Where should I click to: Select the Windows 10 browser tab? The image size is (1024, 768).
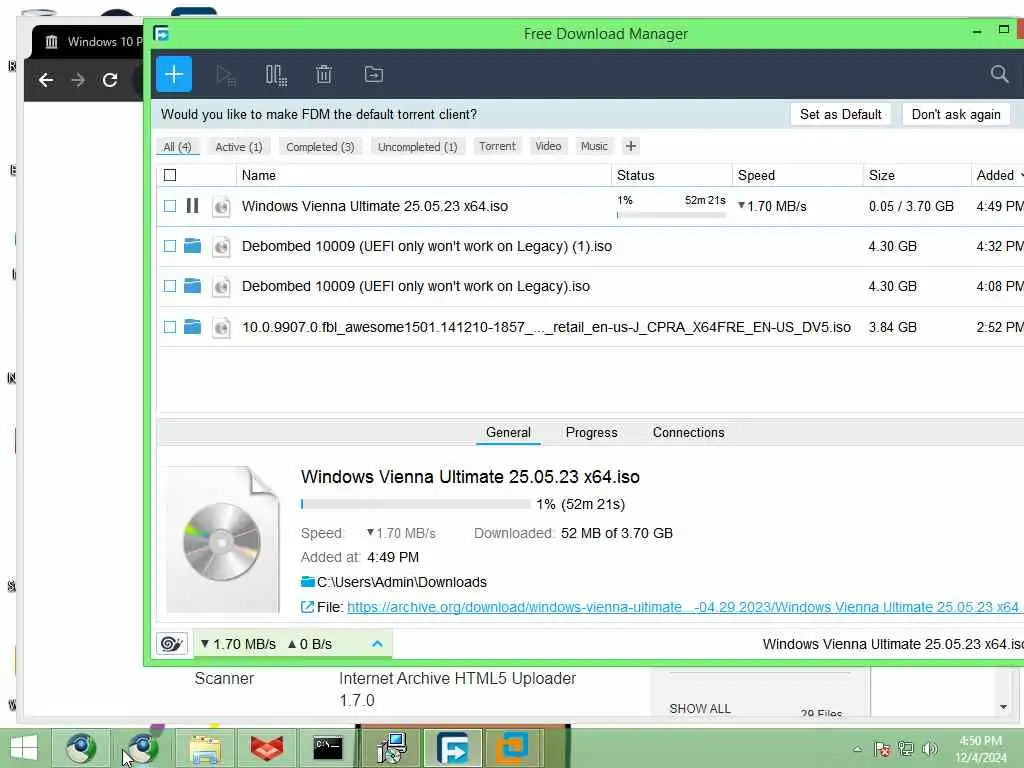click(88, 42)
